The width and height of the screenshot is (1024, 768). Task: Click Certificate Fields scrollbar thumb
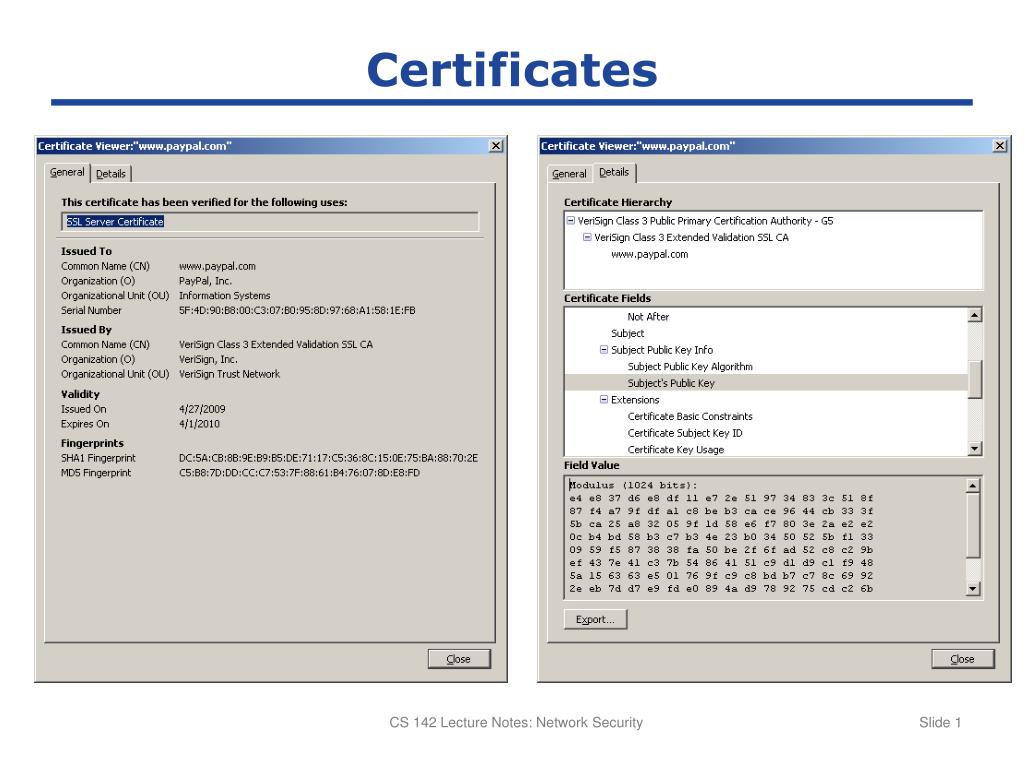coord(974,379)
